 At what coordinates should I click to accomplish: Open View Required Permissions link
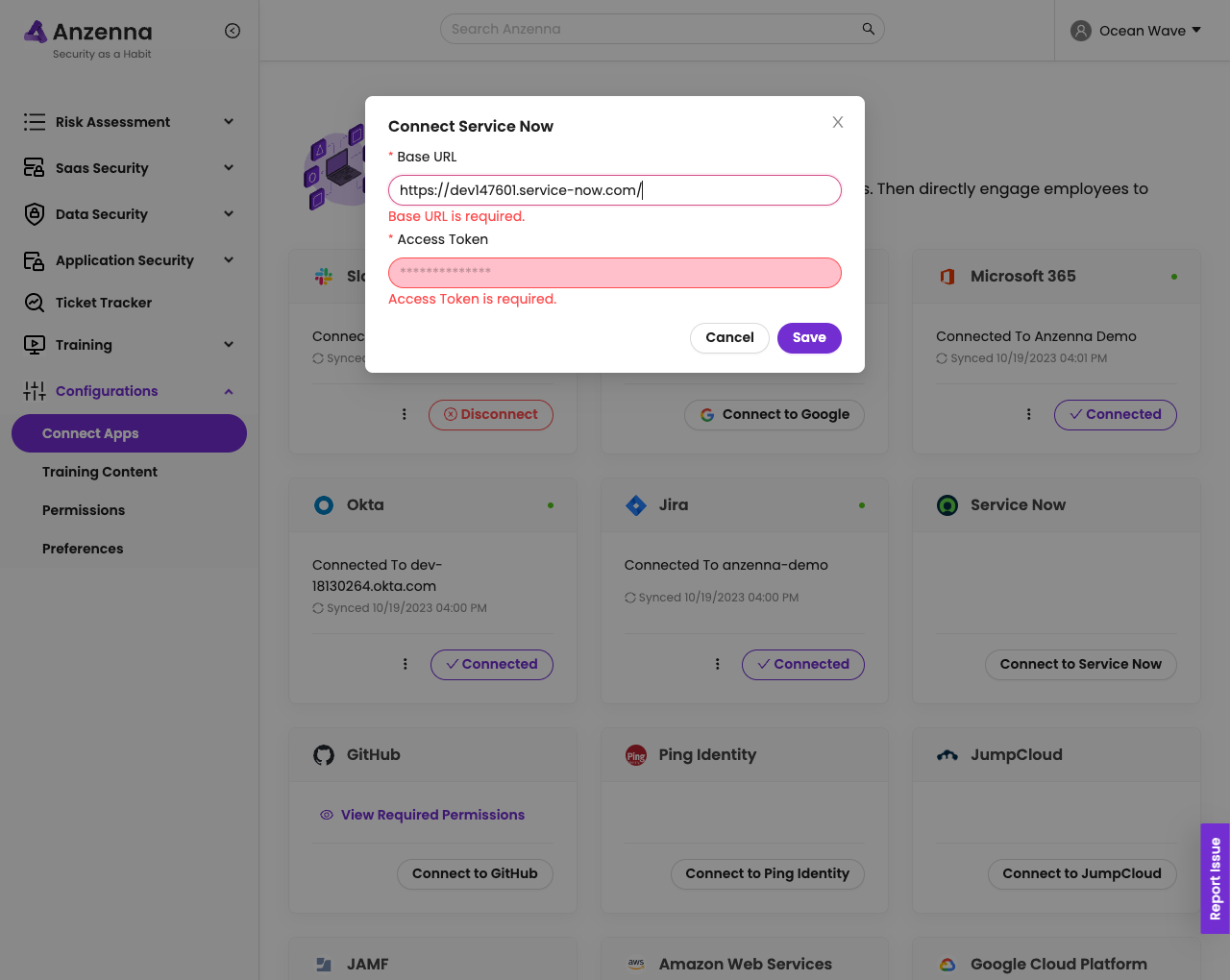pos(432,815)
